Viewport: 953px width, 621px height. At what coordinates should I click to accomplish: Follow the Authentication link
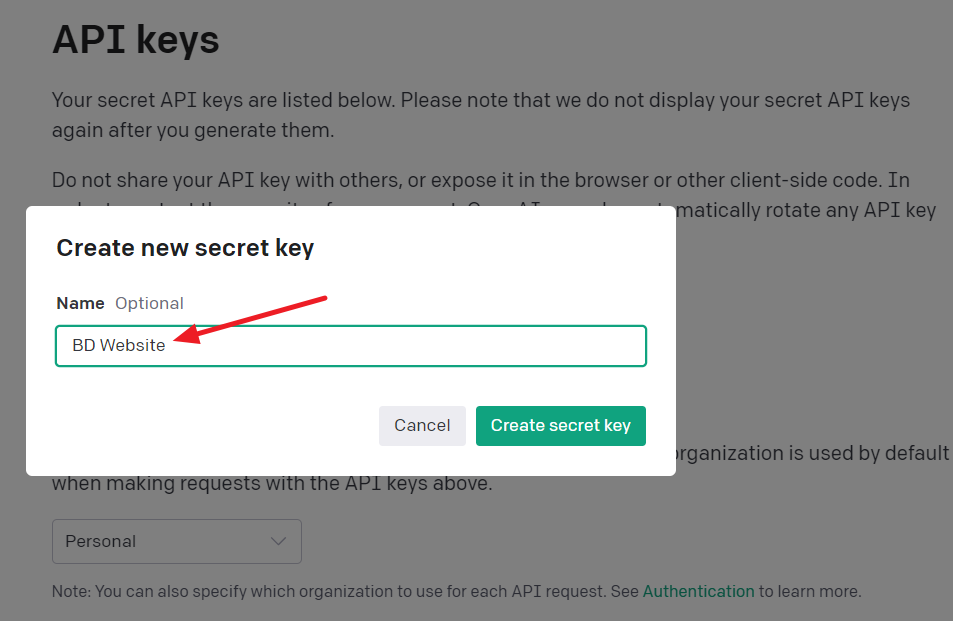pos(698,591)
